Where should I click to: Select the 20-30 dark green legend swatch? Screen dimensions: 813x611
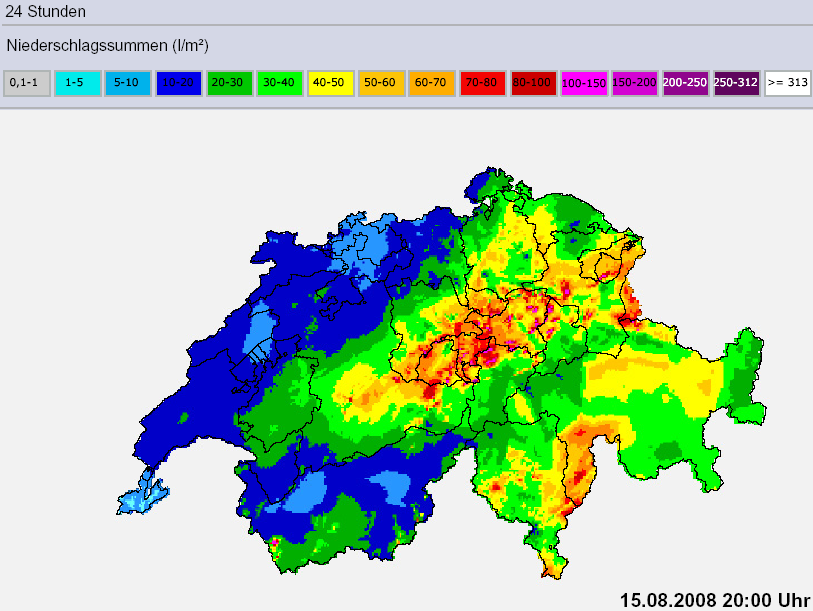(229, 83)
